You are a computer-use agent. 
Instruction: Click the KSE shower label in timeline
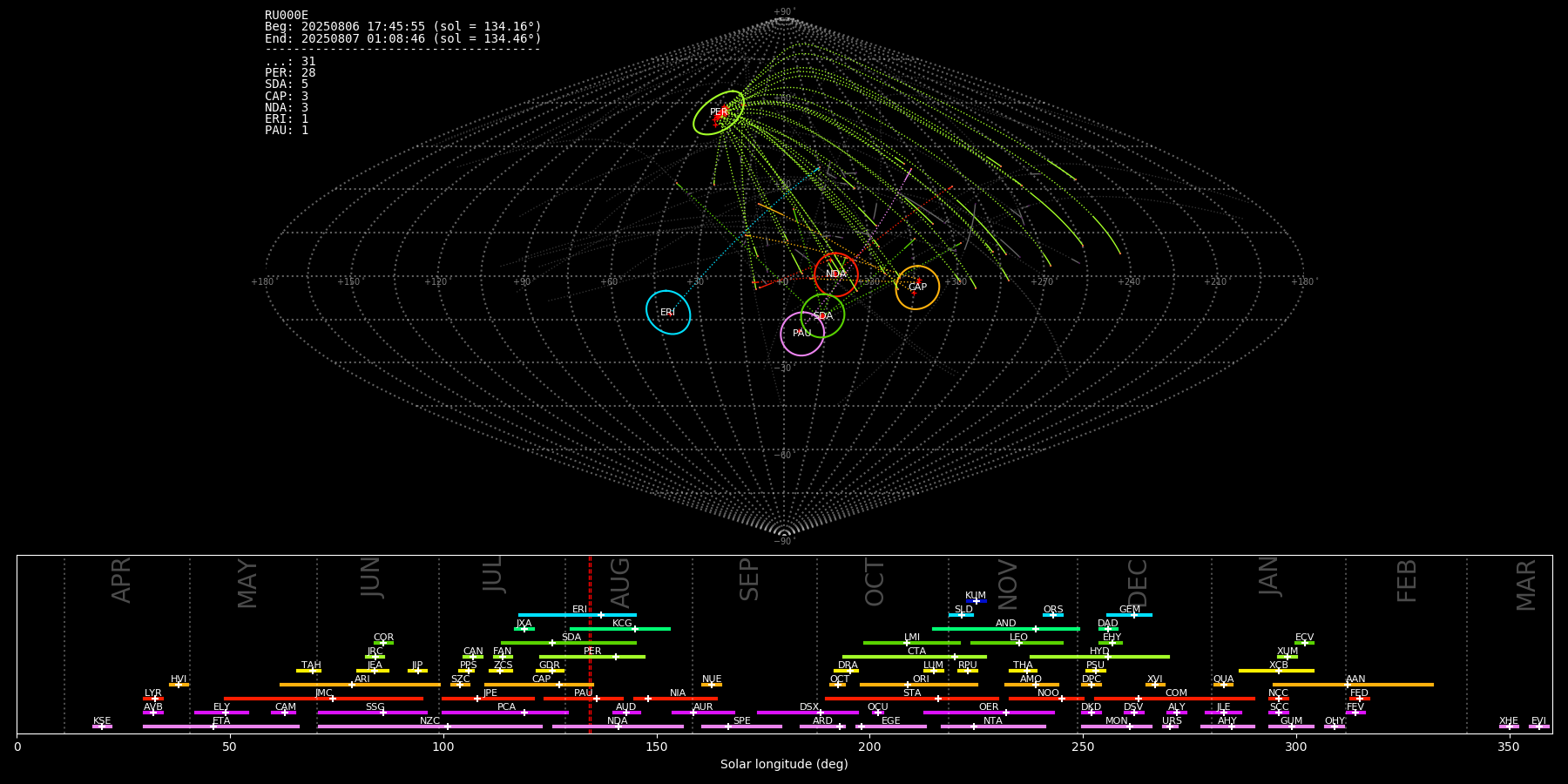point(102,720)
